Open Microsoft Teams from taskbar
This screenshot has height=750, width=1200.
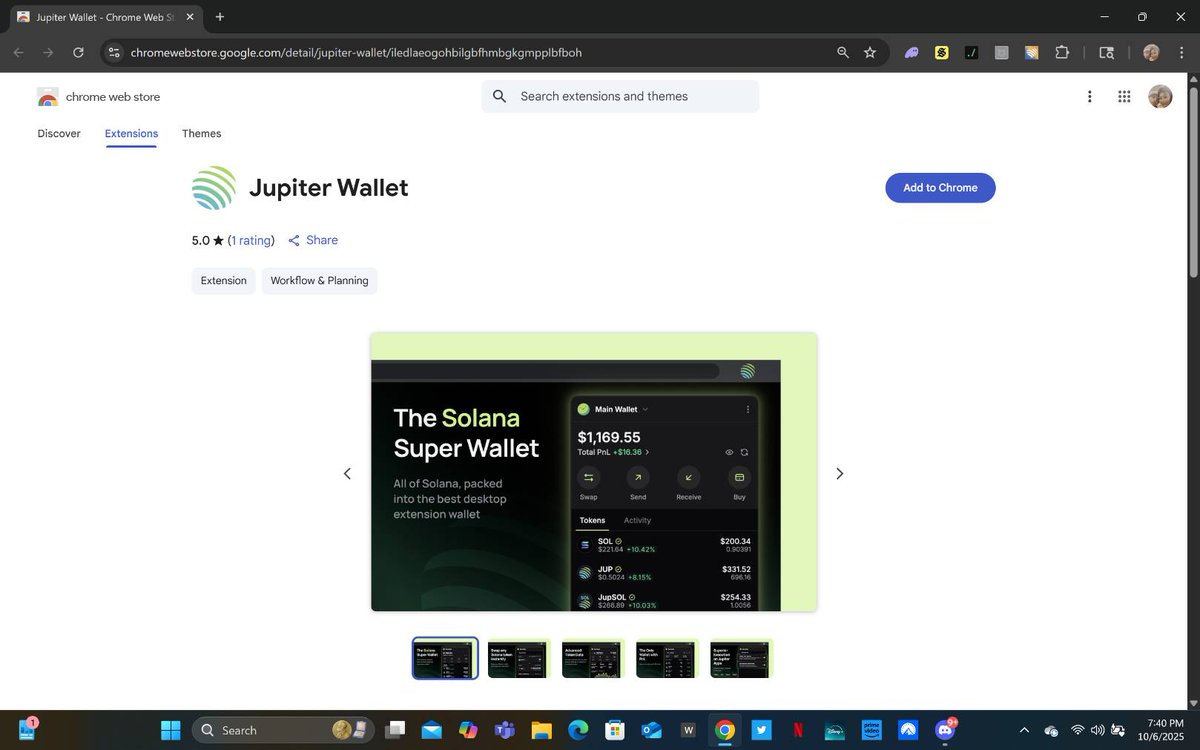click(504, 730)
